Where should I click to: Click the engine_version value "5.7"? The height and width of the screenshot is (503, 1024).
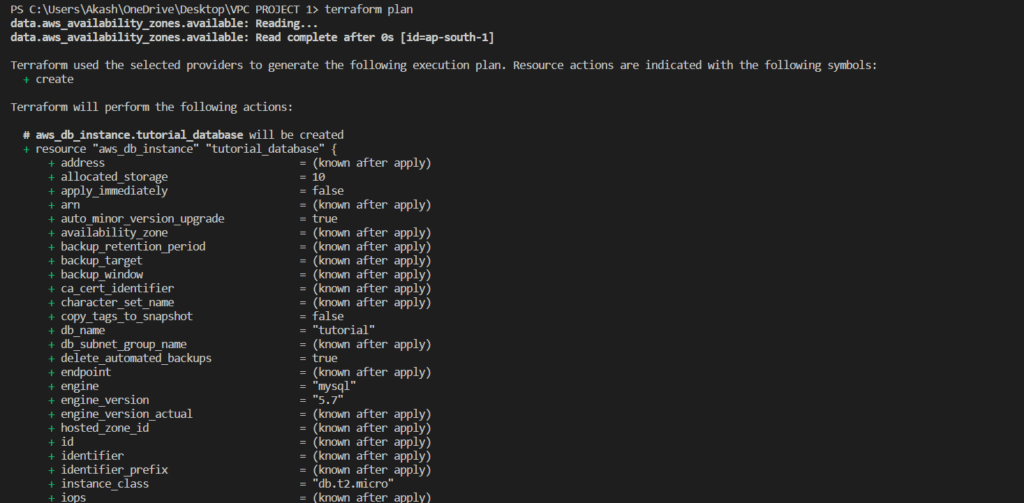(x=327, y=400)
